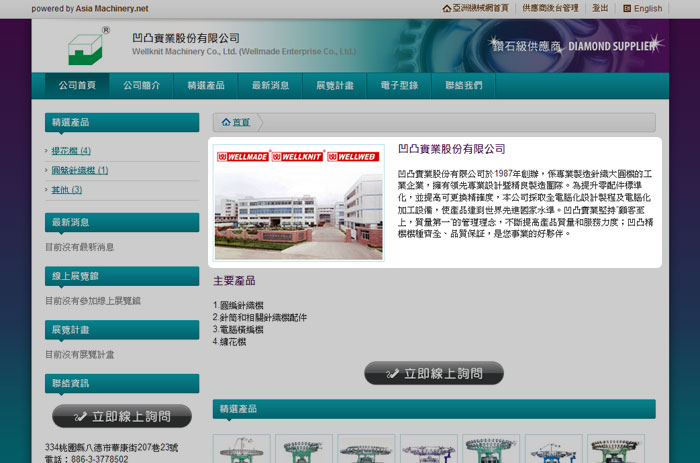Click the company name in the header banner
700x463 pixels.
186,38
